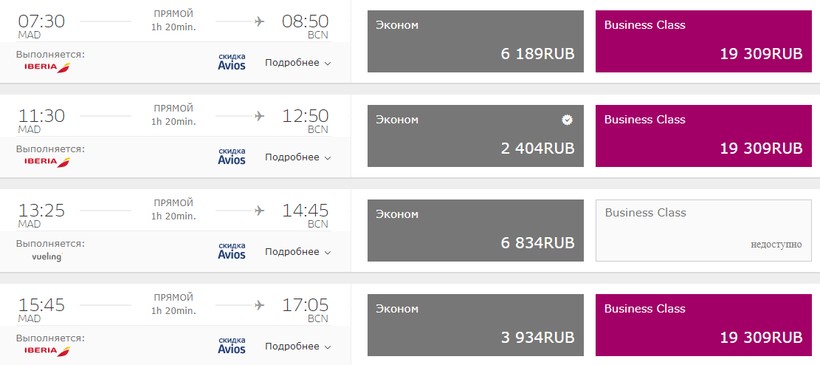Click Avios discount icon on 07:30 flight
The width and height of the screenshot is (820, 365).
tap(232, 62)
